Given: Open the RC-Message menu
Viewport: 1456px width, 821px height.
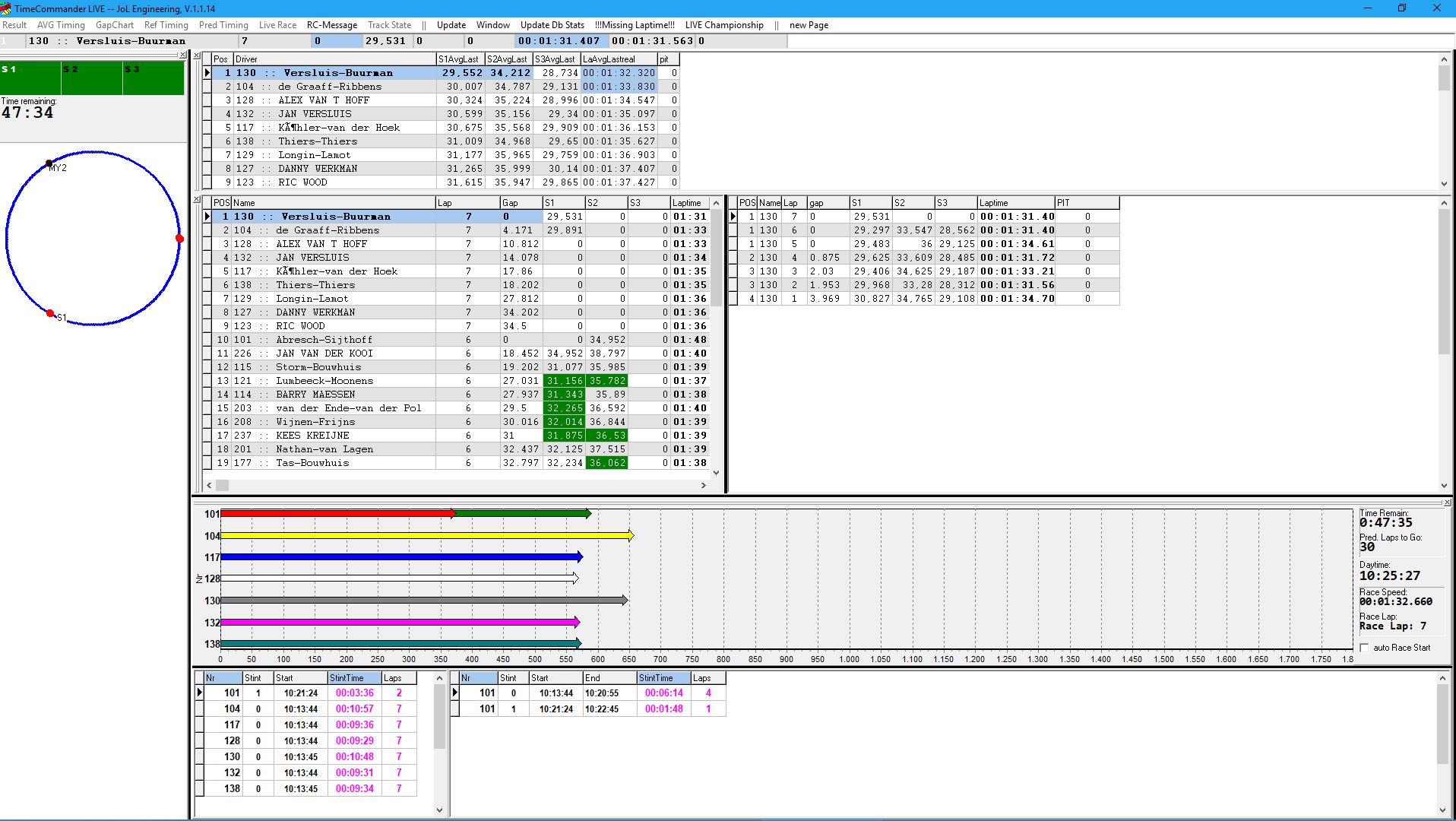Looking at the screenshot, I should pos(332,25).
